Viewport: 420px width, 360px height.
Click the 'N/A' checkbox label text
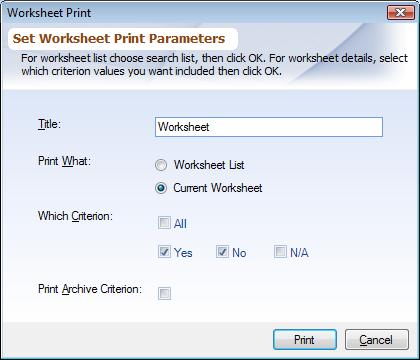[x=299, y=253]
